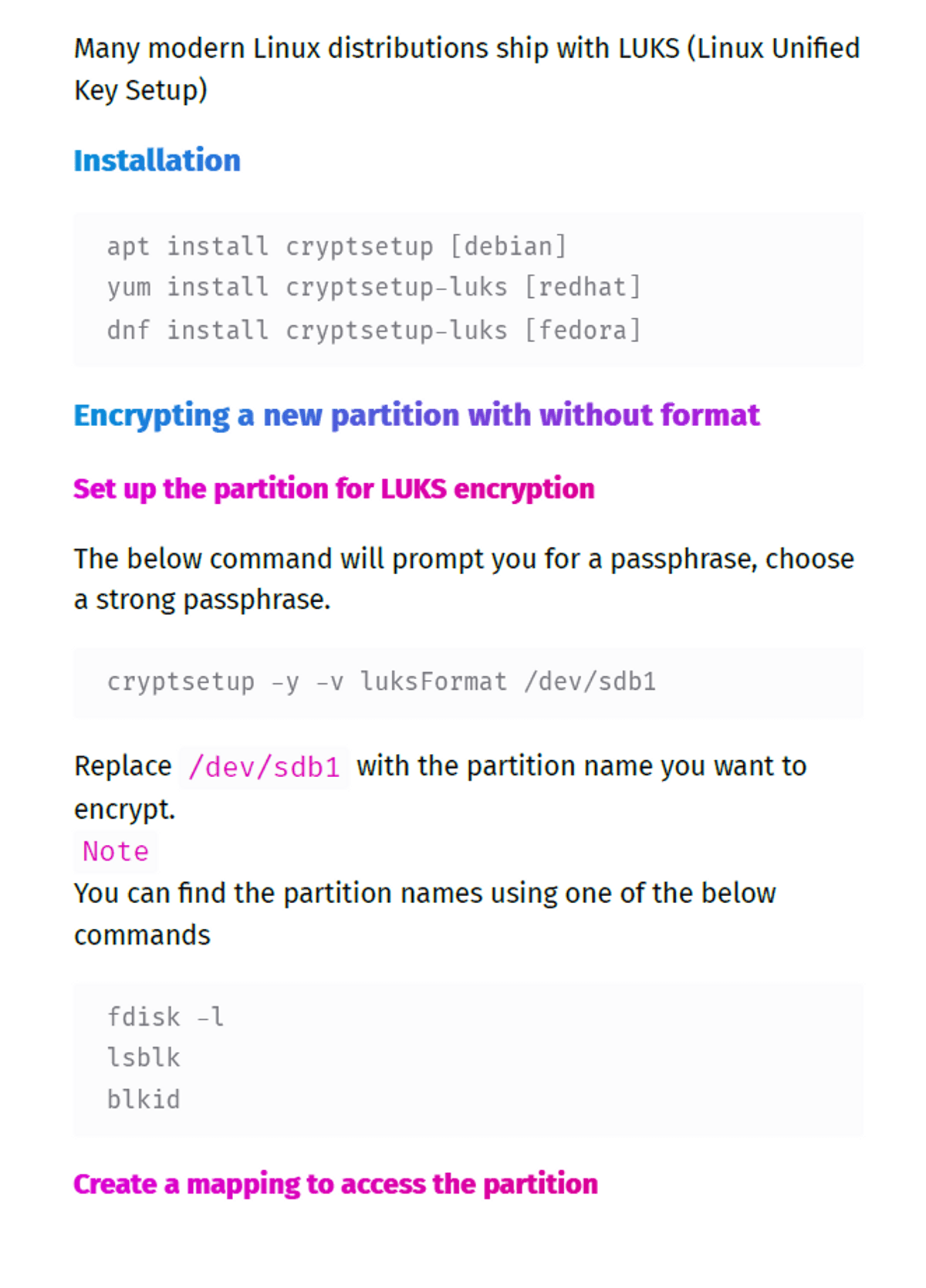The image size is (926, 1288).
Task: Click the word 'apt' in the install commands
Action: (127, 246)
